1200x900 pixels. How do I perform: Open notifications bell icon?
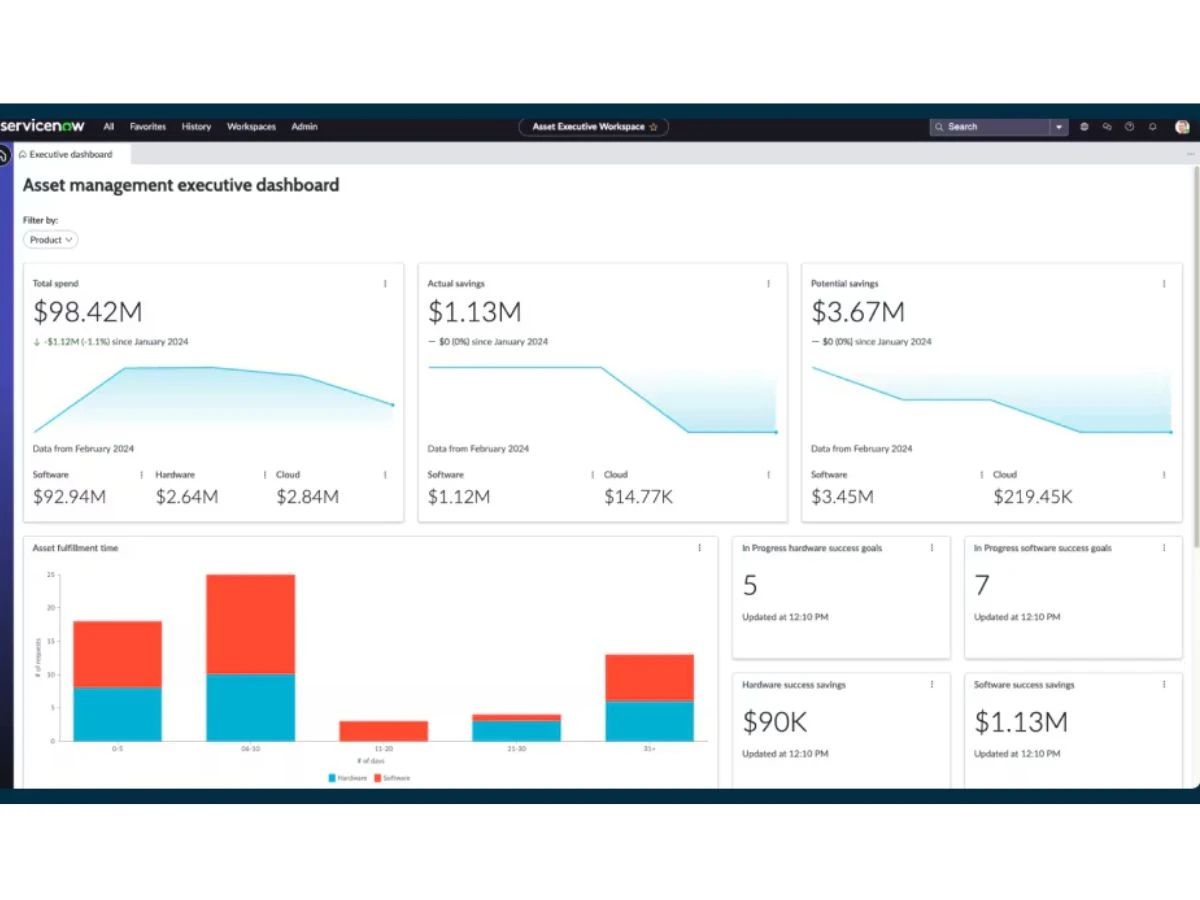[1153, 127]
